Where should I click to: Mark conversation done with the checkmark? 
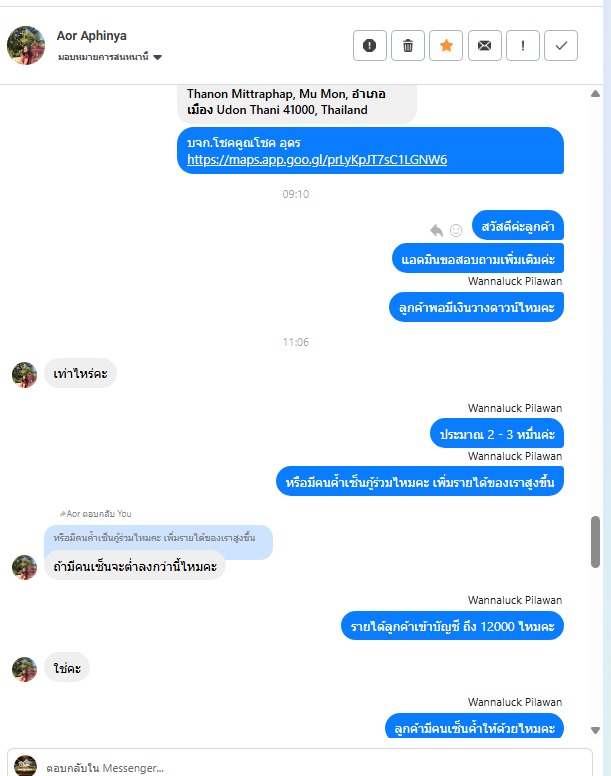click(x=561, y=46)
